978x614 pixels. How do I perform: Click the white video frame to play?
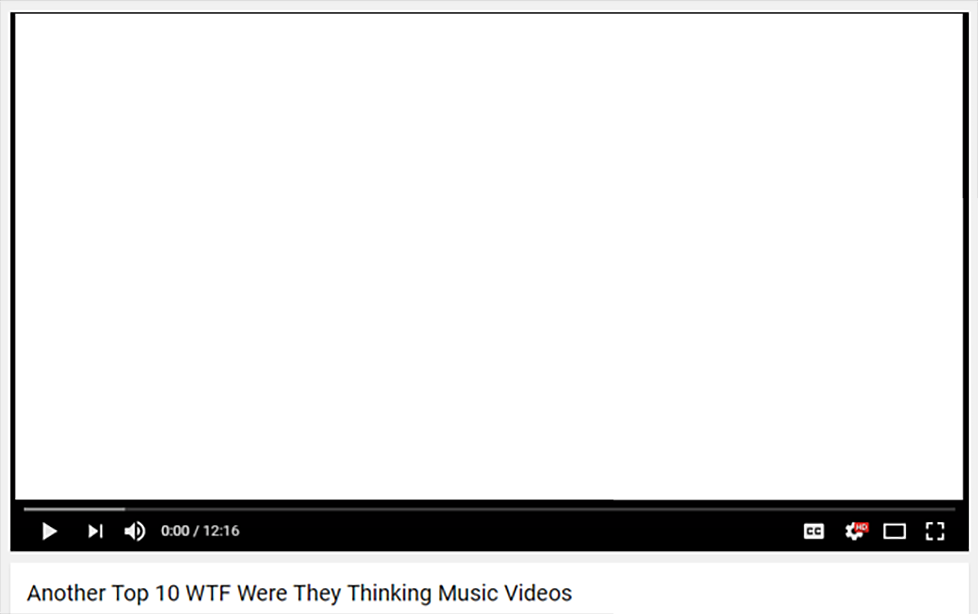pos(489,256)
